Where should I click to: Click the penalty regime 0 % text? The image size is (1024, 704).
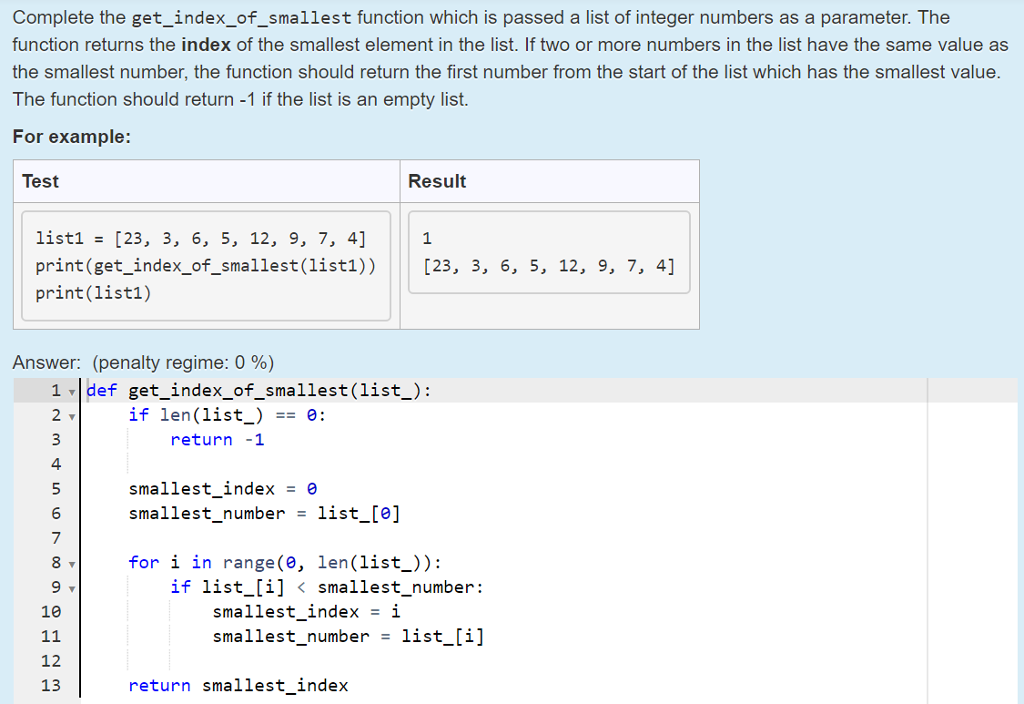point(183,362)
